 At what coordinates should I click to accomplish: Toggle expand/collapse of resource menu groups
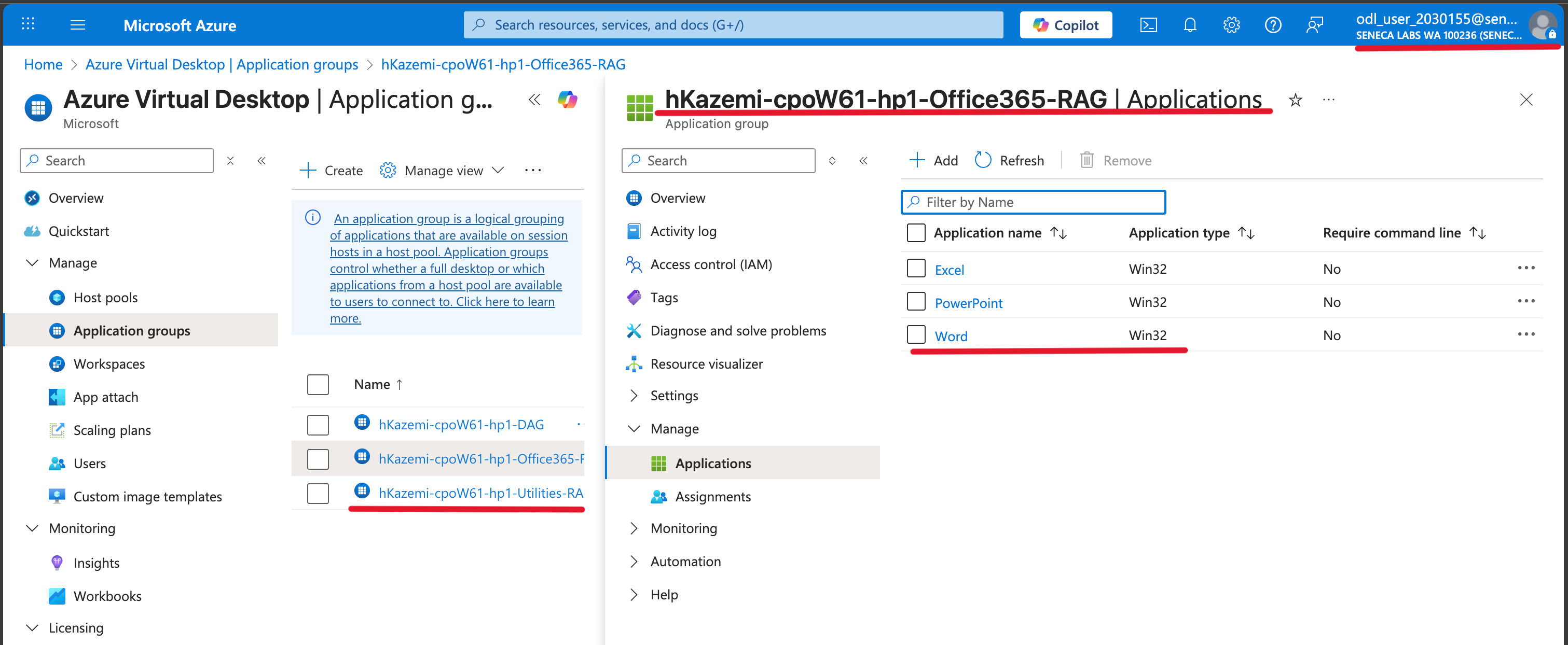tap(832, 161)
